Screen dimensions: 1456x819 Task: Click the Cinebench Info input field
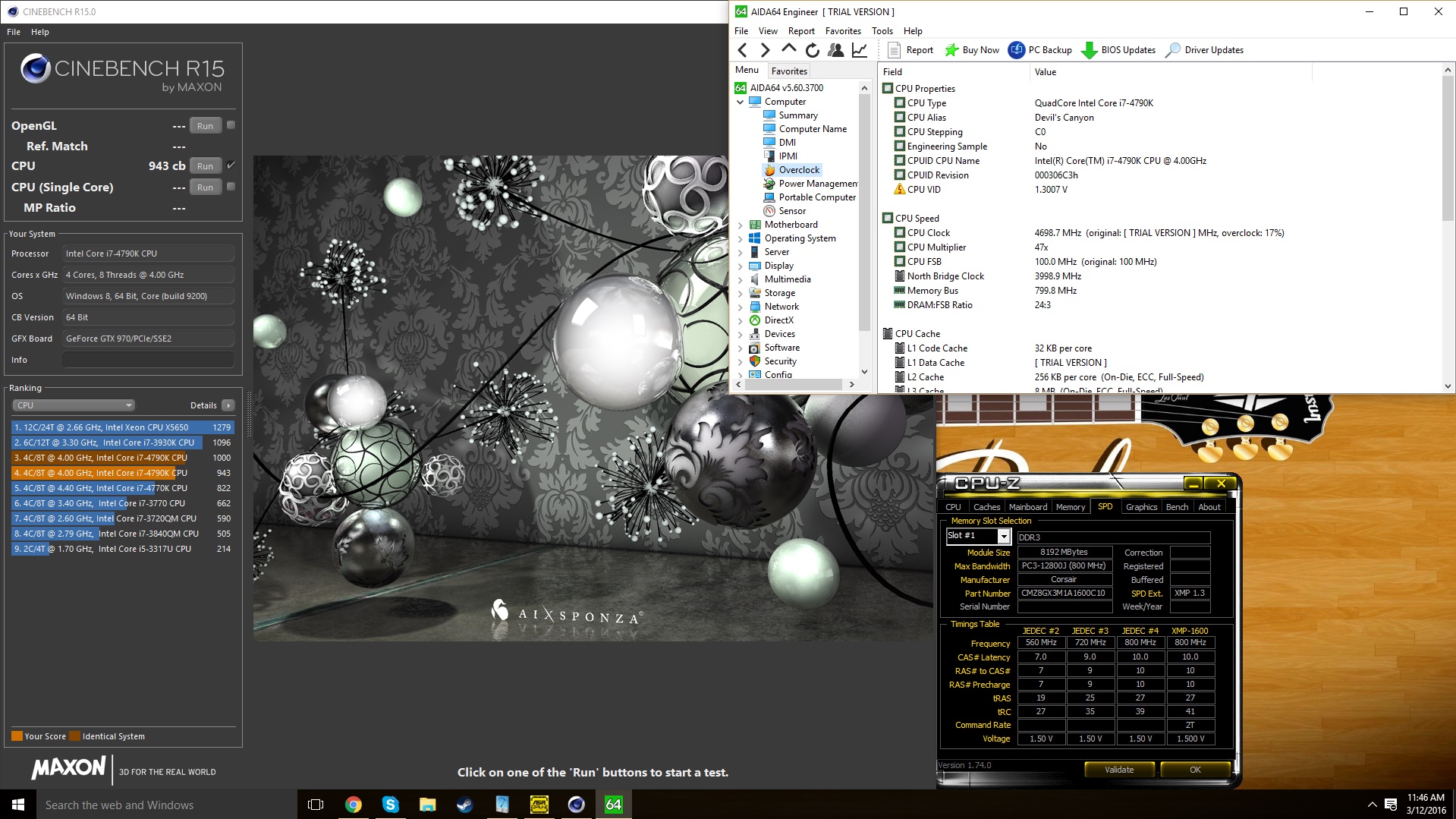[148, 360]
